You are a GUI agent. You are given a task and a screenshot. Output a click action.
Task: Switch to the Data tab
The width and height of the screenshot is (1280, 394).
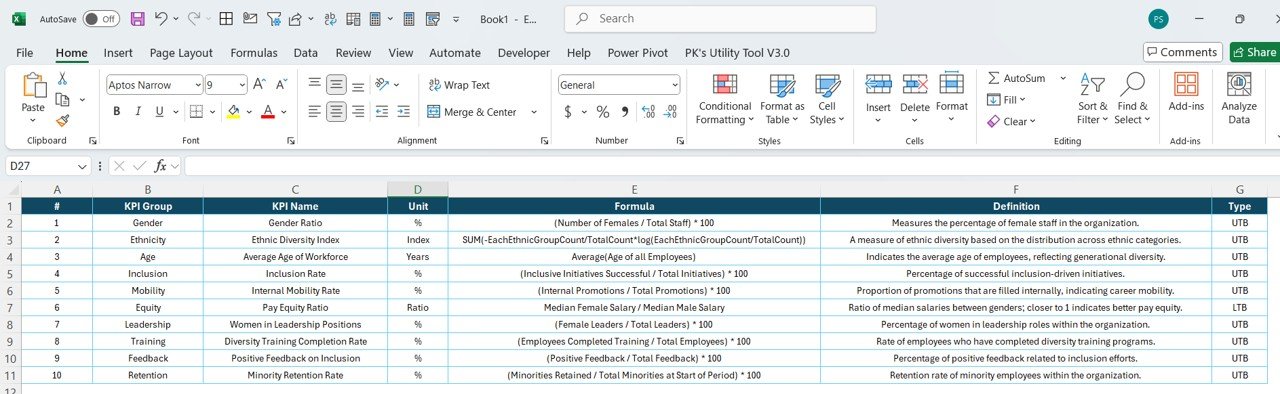306,53
